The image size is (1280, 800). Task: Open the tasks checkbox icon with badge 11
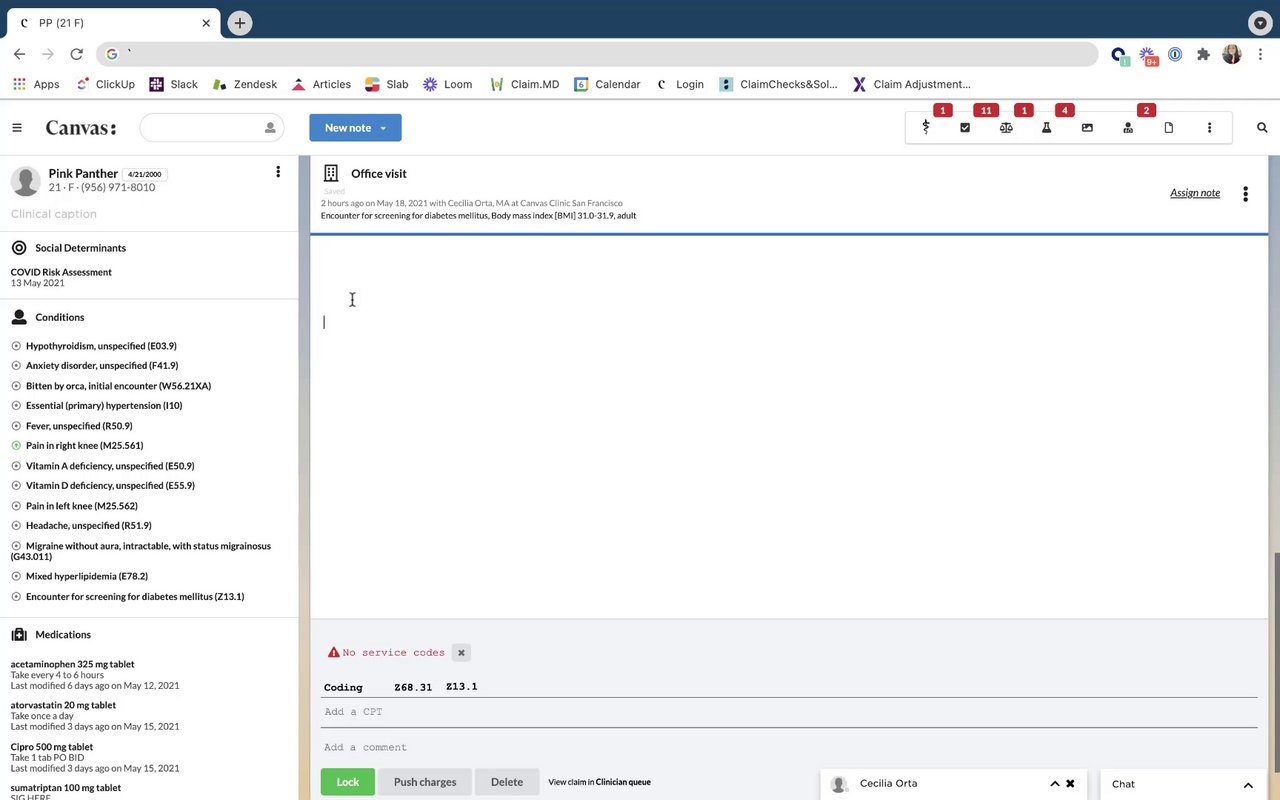pos(965,128)
